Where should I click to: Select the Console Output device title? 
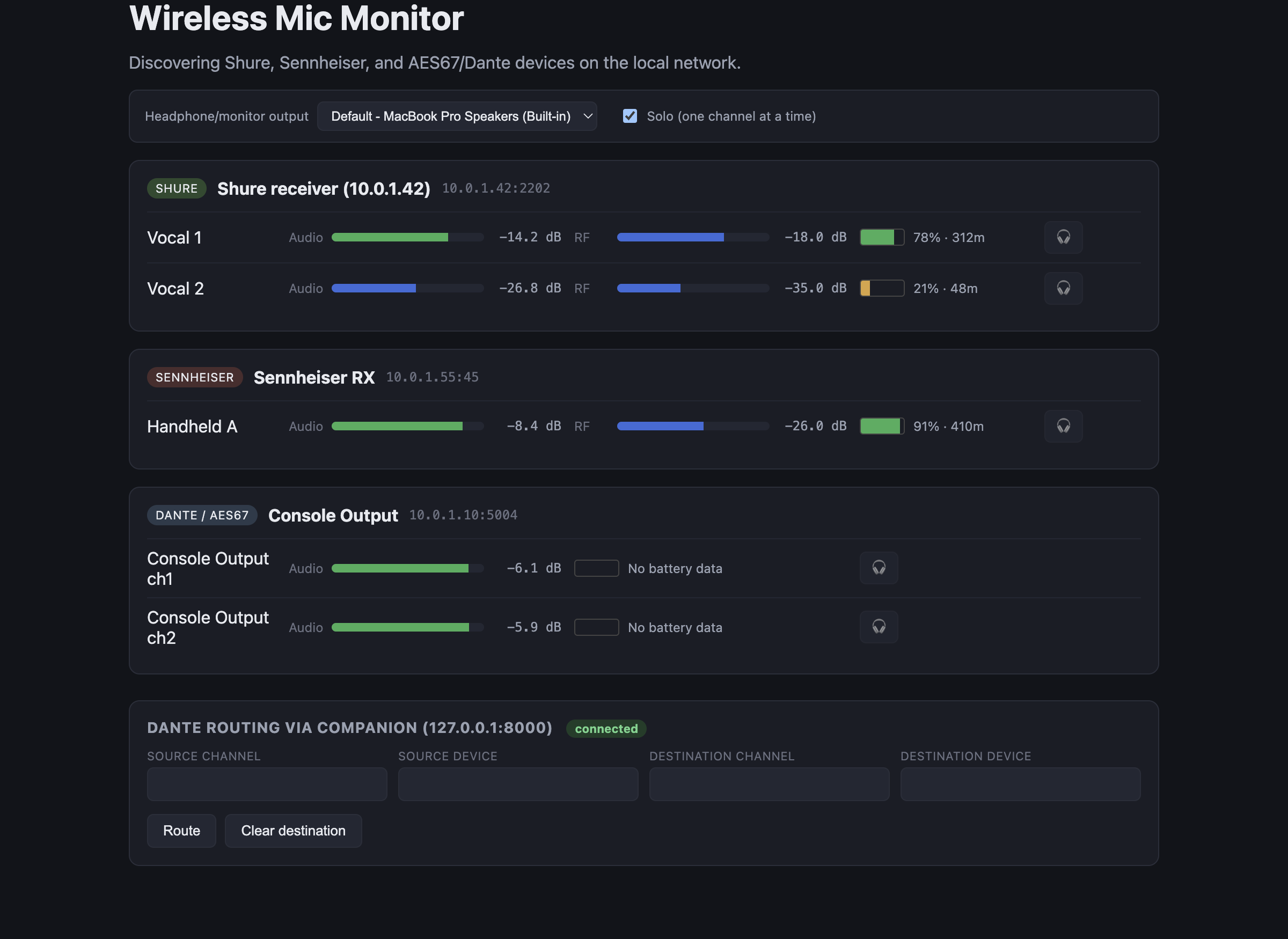(x=333, y=516)
